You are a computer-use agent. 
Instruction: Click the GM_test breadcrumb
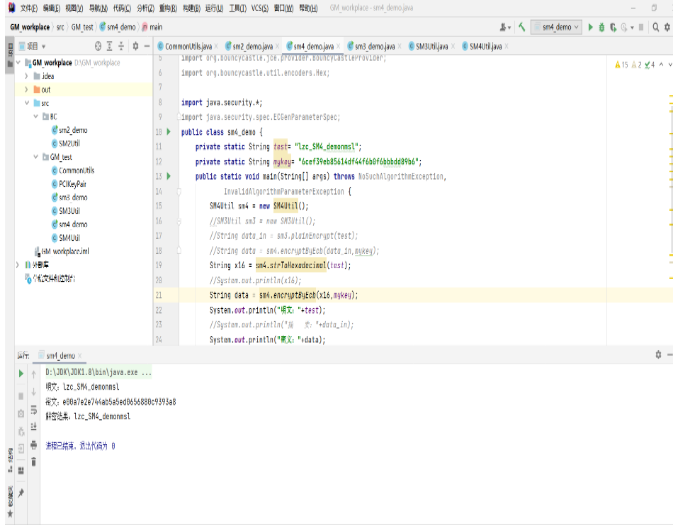[x=82, y=27]
